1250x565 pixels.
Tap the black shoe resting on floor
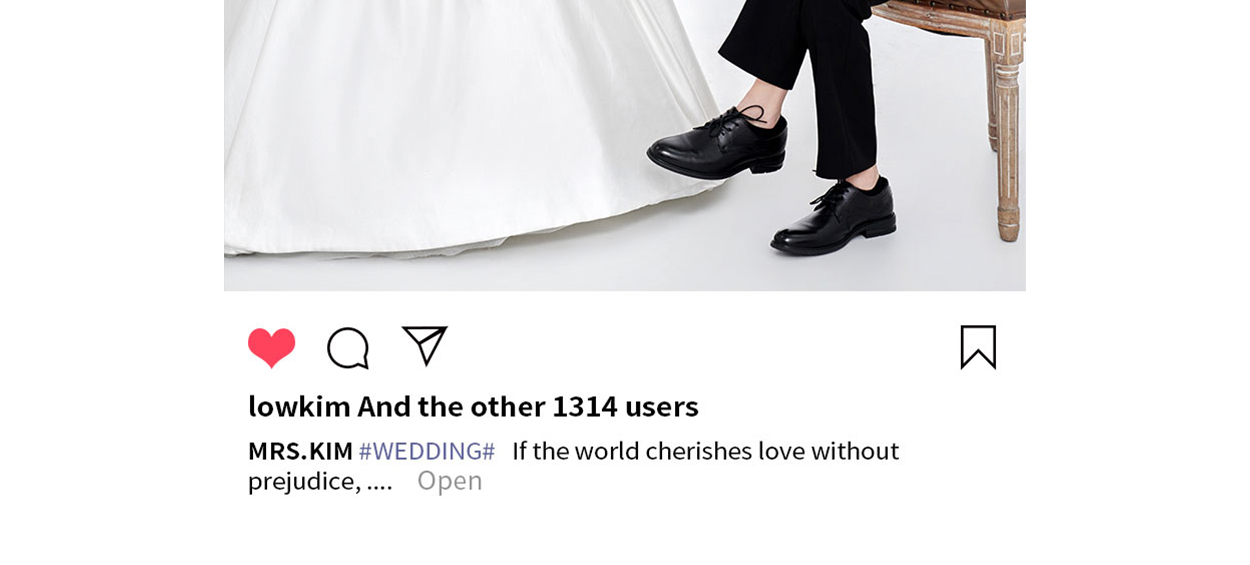click(834, 214)
